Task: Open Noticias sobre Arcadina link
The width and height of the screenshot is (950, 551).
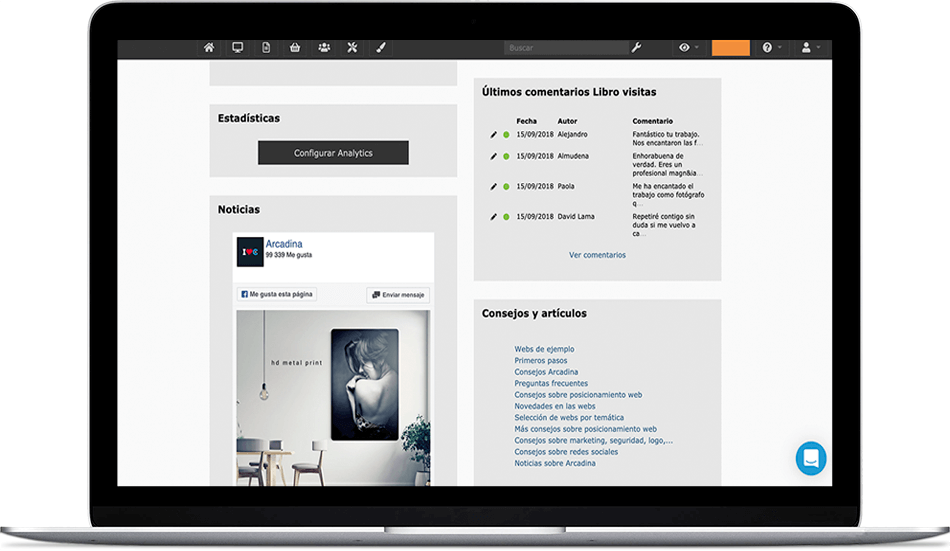Action: (554, 463)
